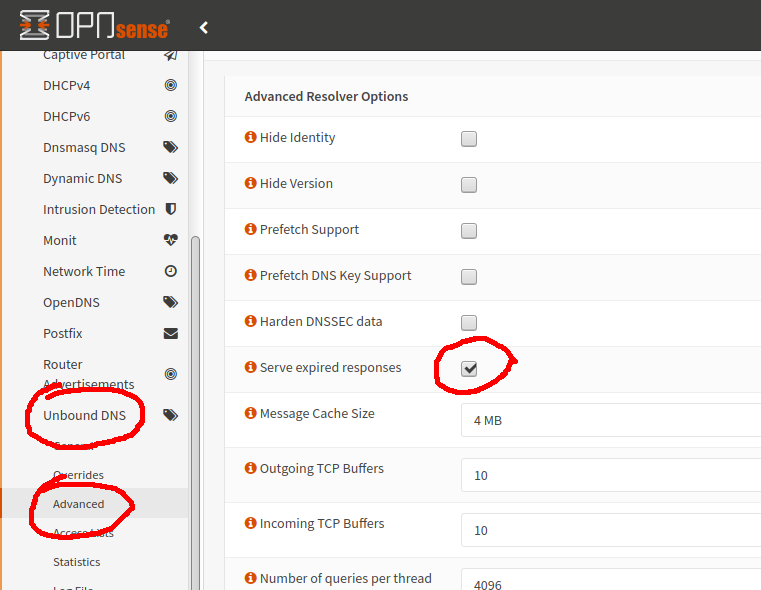Open the Monit menu

(60, 241)
